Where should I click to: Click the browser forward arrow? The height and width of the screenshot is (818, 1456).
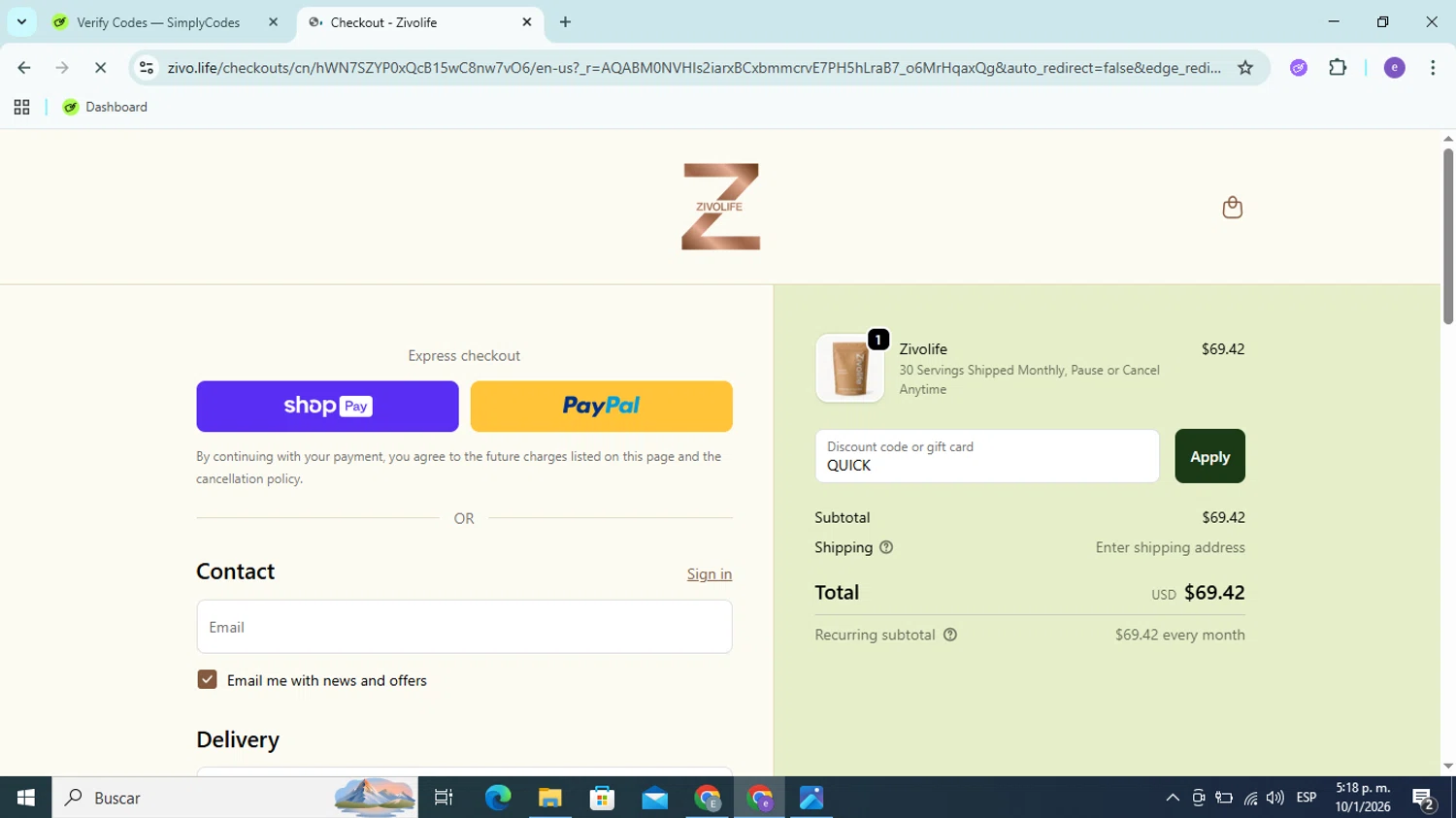point(62,68)
